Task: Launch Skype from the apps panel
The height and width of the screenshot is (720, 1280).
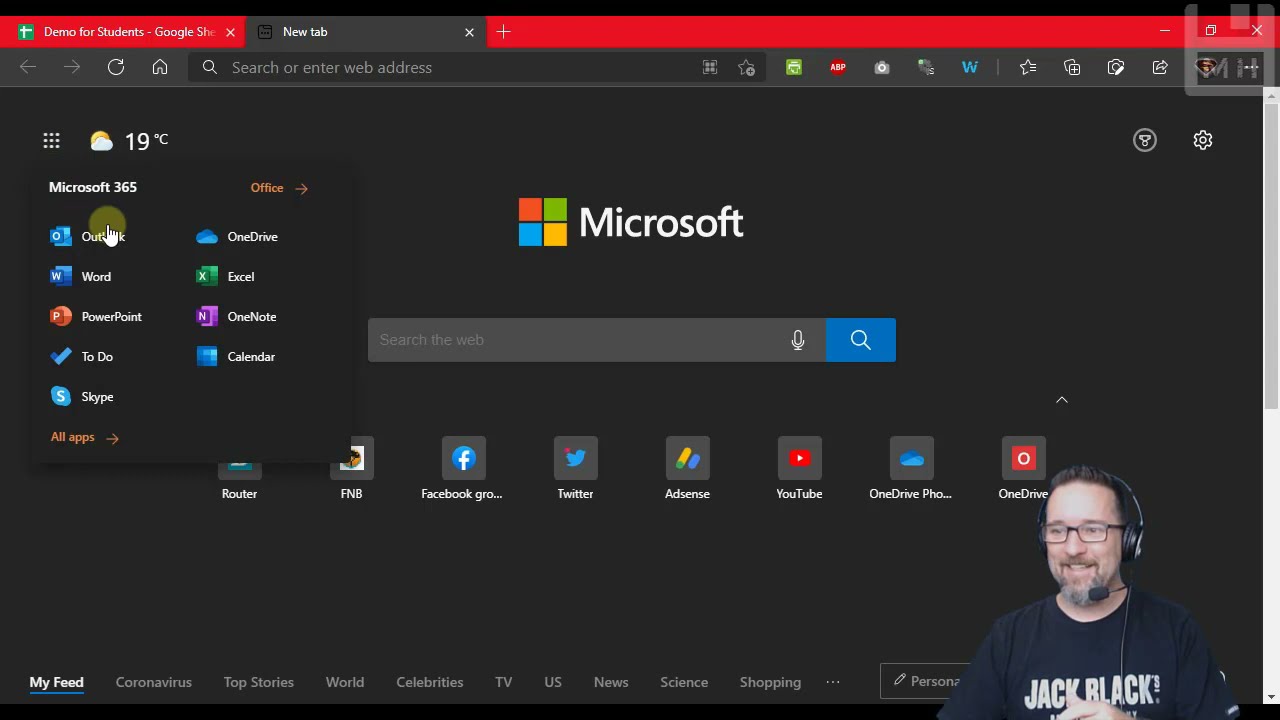Action: pyautogui.click(x=82, y=397)
